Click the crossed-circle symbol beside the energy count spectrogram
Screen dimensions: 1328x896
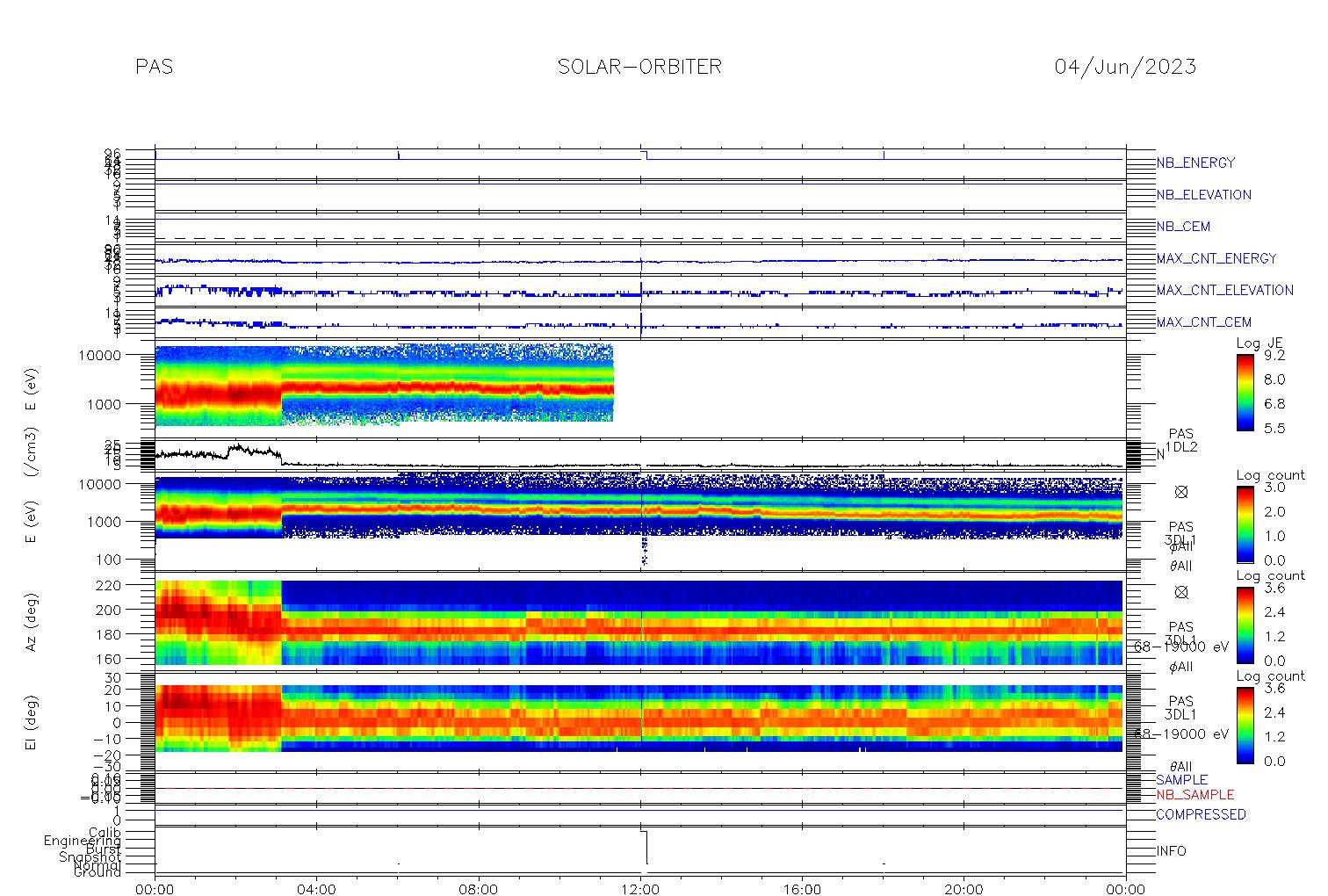[x=1181, y=492]
